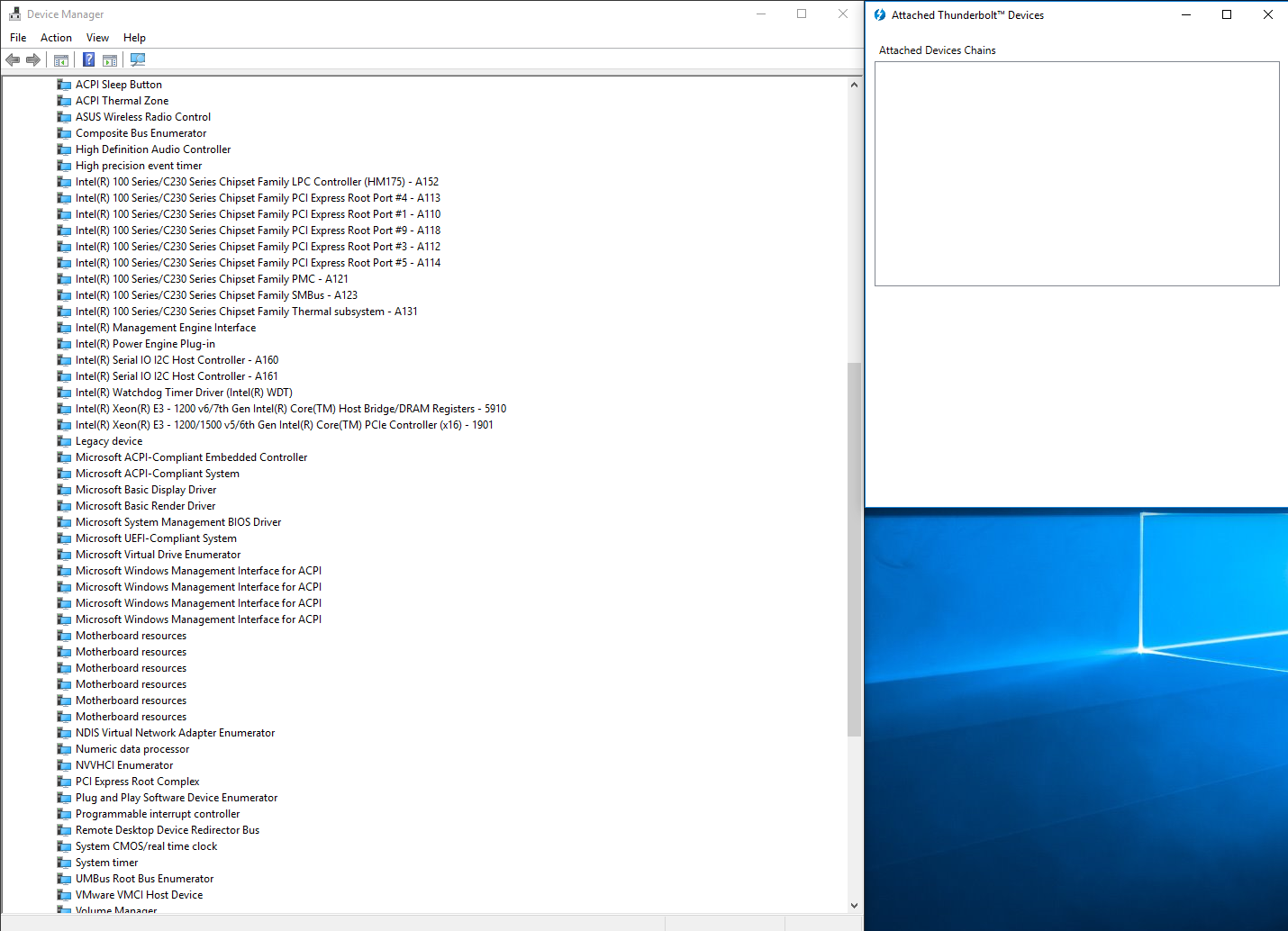The width and height of the screenshot is (1288, 931).
Task: Select Host Bridge/DRAM Registers - 5910 entry
Action: coord(291,409)
